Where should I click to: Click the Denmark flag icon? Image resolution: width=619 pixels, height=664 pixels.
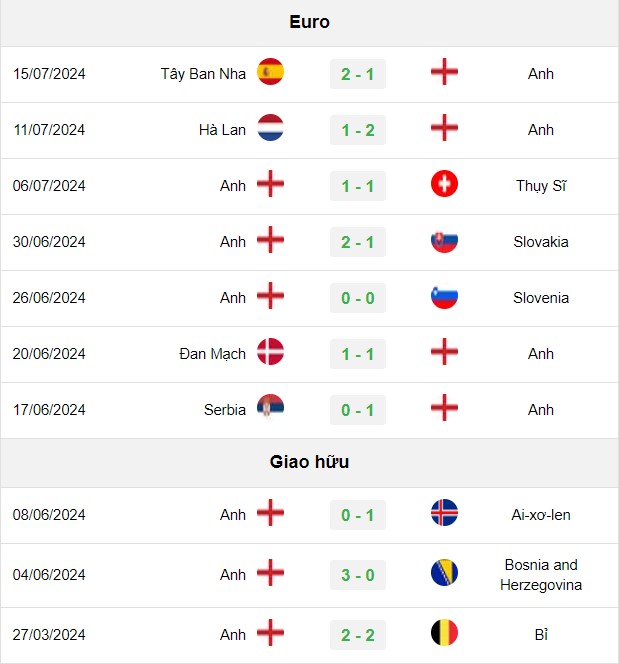coord(270,351)
